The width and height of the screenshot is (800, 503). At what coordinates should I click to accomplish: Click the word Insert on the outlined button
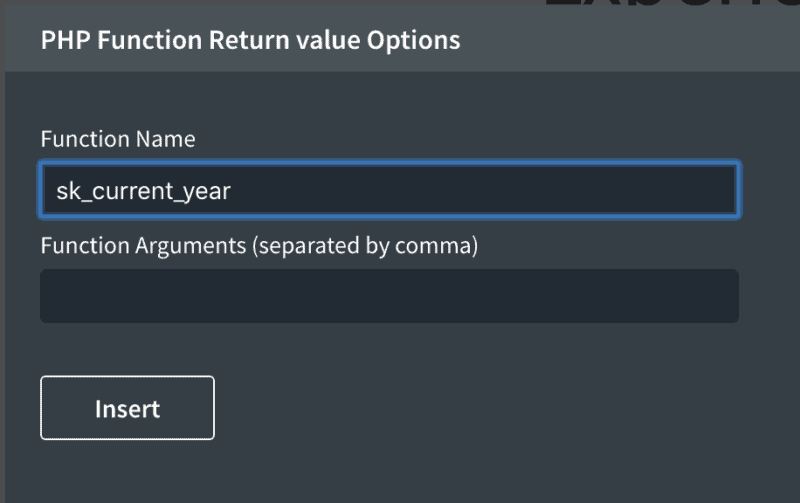[127, 409]
